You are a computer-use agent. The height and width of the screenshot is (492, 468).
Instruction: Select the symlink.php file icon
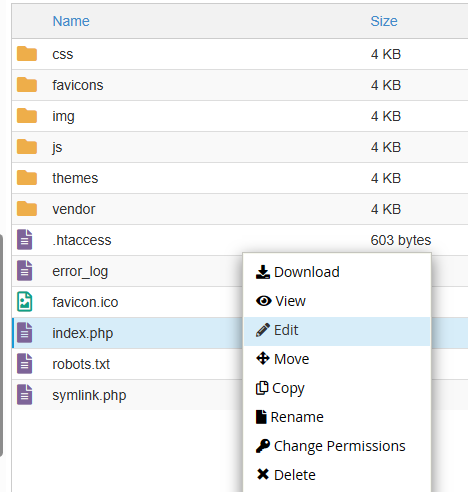pyautogui.click(x=25, y=395)
